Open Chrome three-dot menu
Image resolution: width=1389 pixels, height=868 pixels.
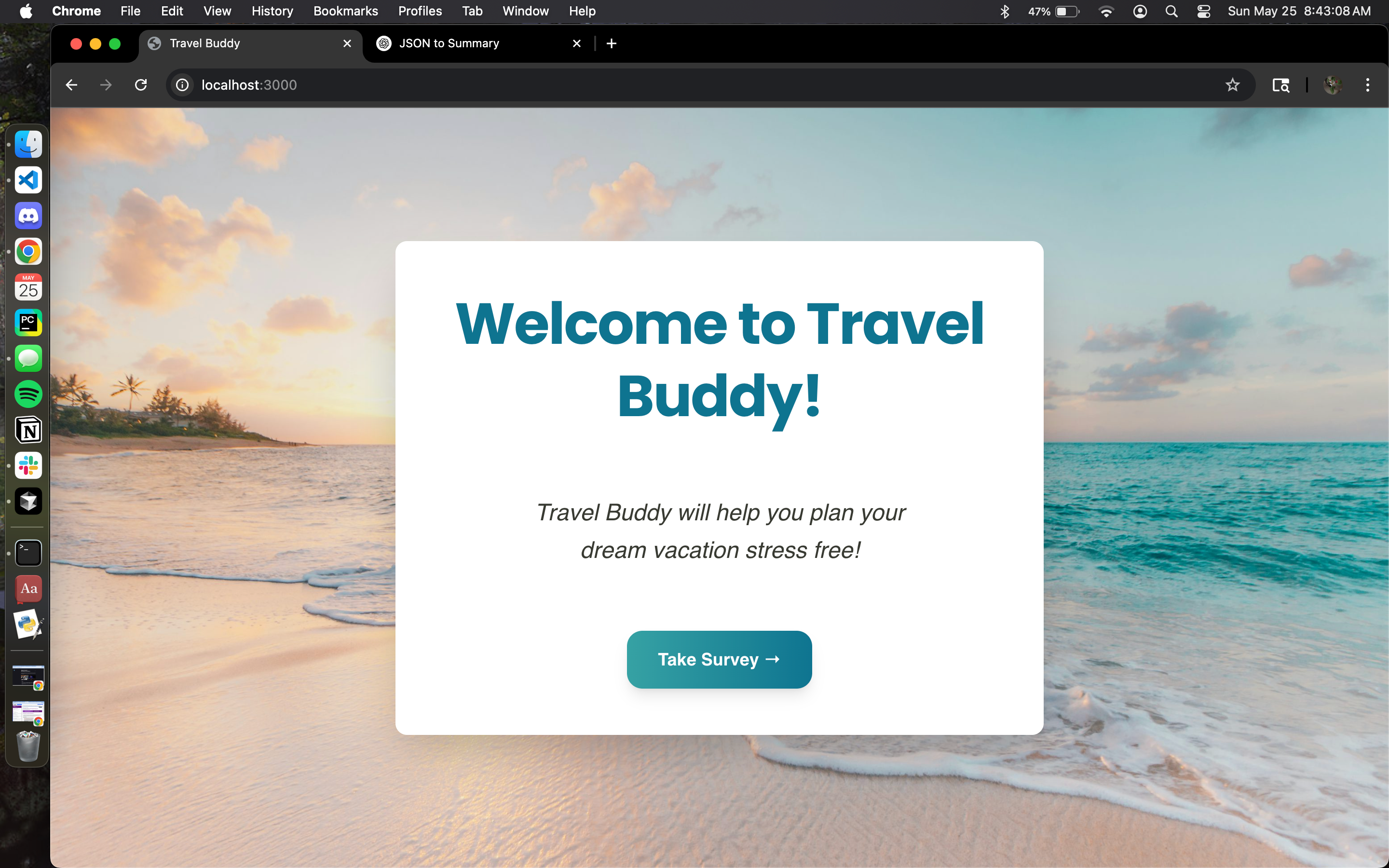[1367, 85]
